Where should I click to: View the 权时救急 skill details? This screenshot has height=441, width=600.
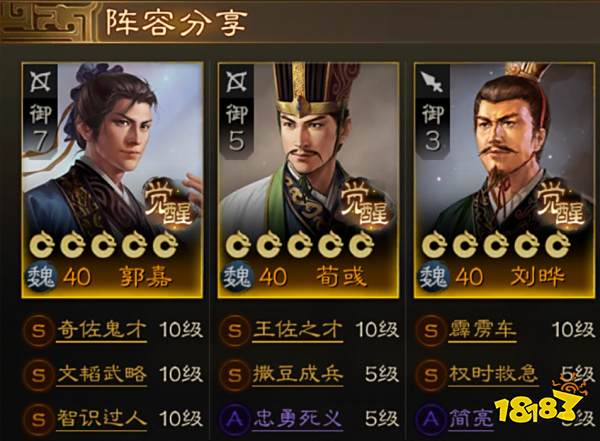tap(494, 374)
